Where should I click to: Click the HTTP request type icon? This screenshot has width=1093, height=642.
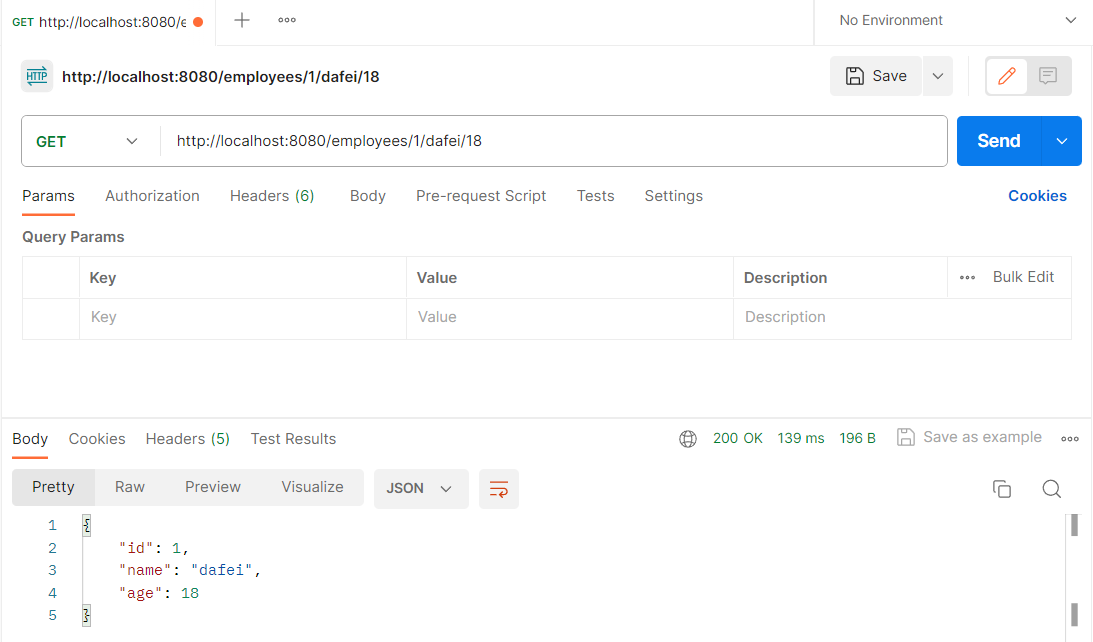37,76
